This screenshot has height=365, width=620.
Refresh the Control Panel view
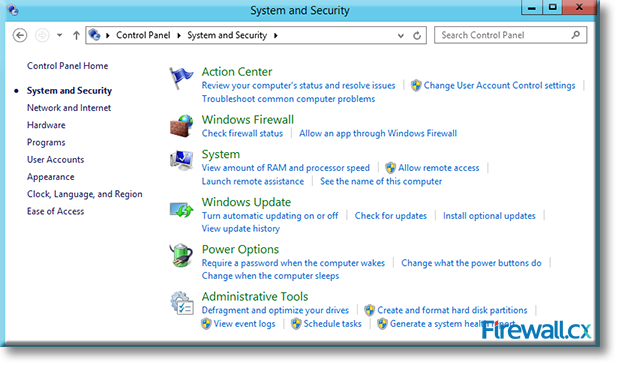pyautogui.click(x=417, y=36)
